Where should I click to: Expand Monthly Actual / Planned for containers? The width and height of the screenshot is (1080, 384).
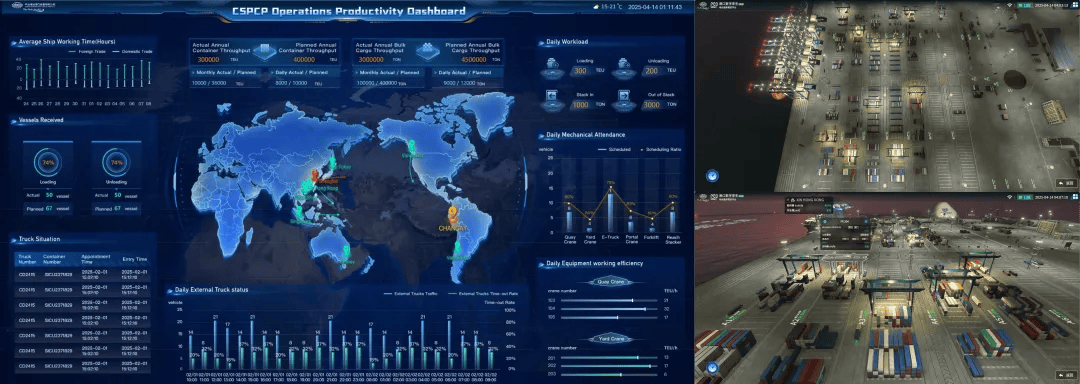pos(225,72)
